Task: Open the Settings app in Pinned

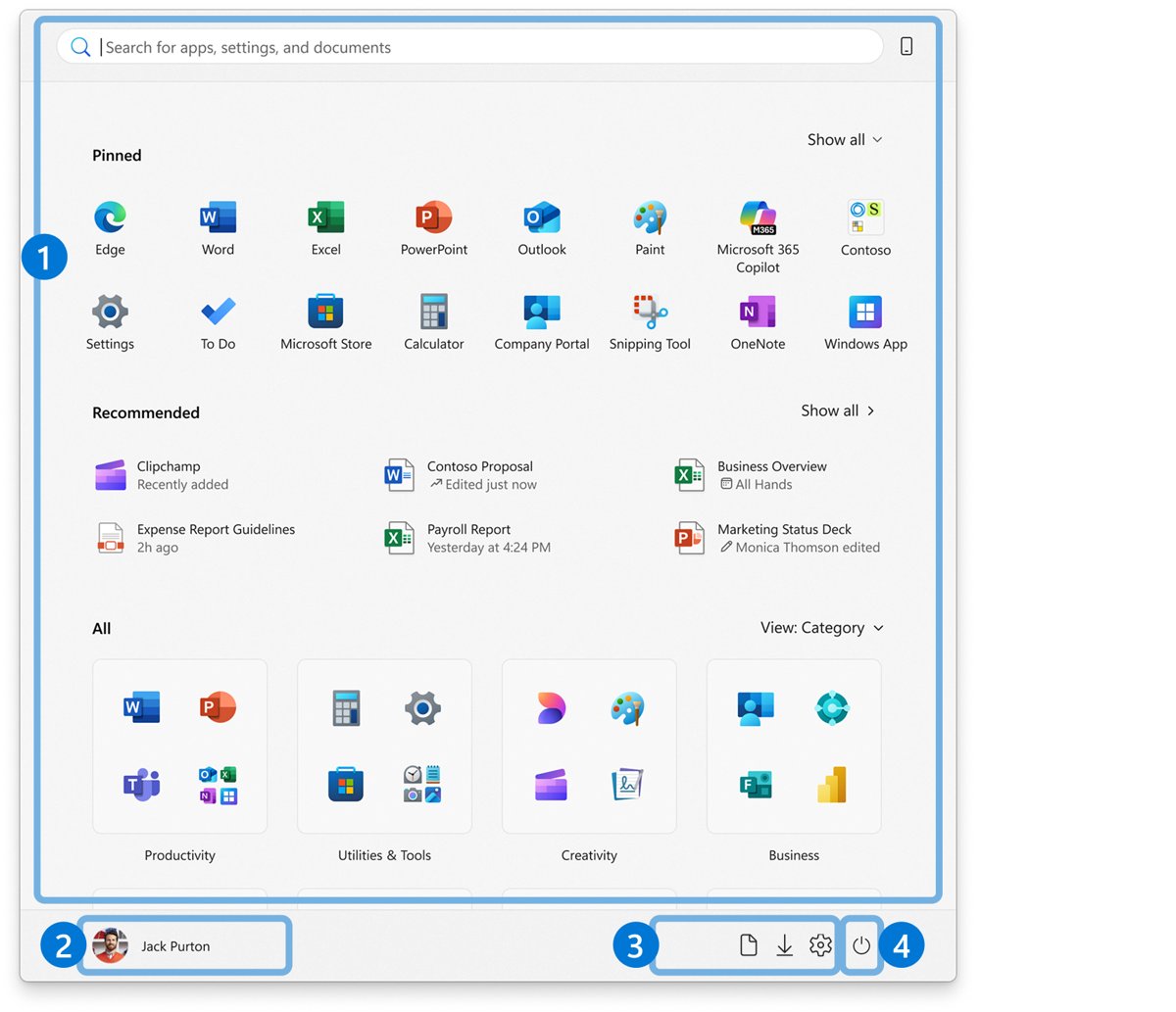Action: 110,312
